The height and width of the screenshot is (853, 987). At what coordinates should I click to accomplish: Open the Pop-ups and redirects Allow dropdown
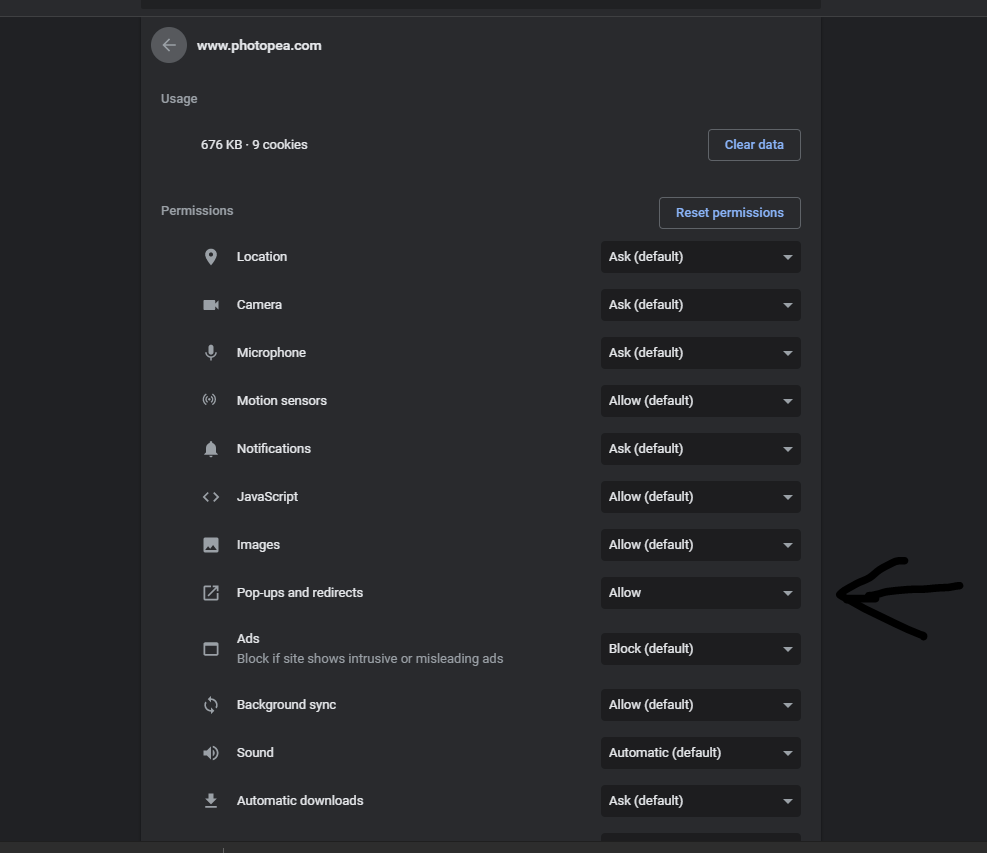point(701,593)
